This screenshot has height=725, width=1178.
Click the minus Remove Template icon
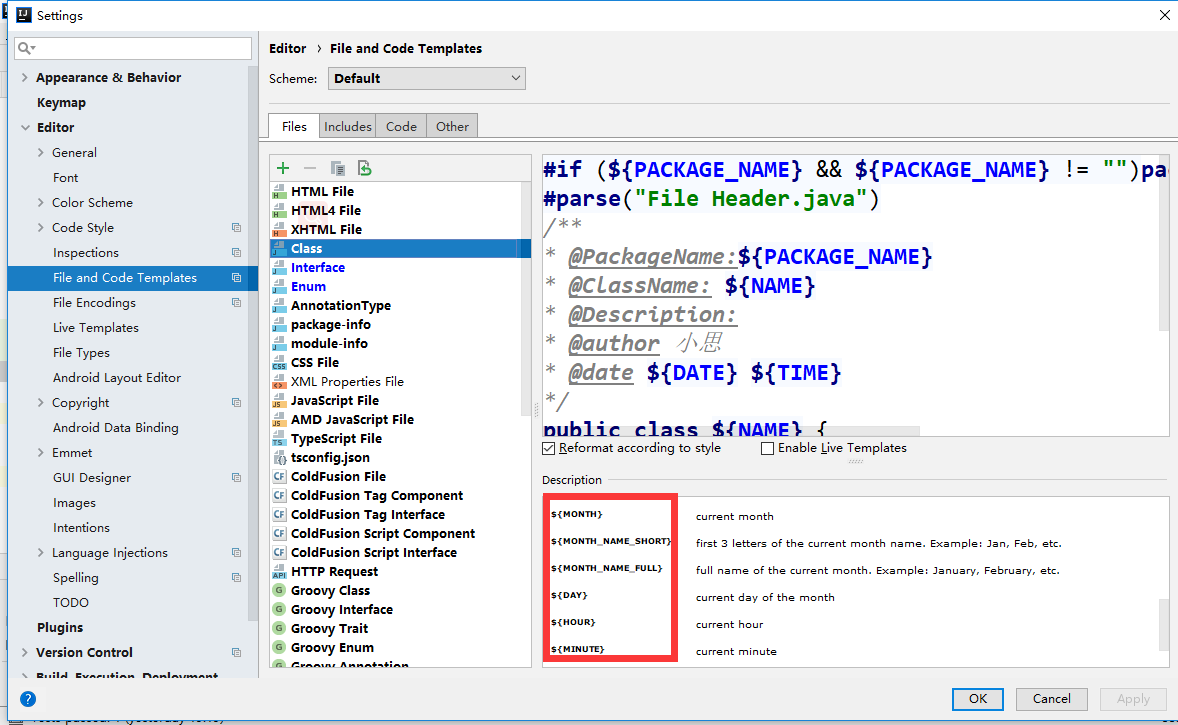[310, 168]
